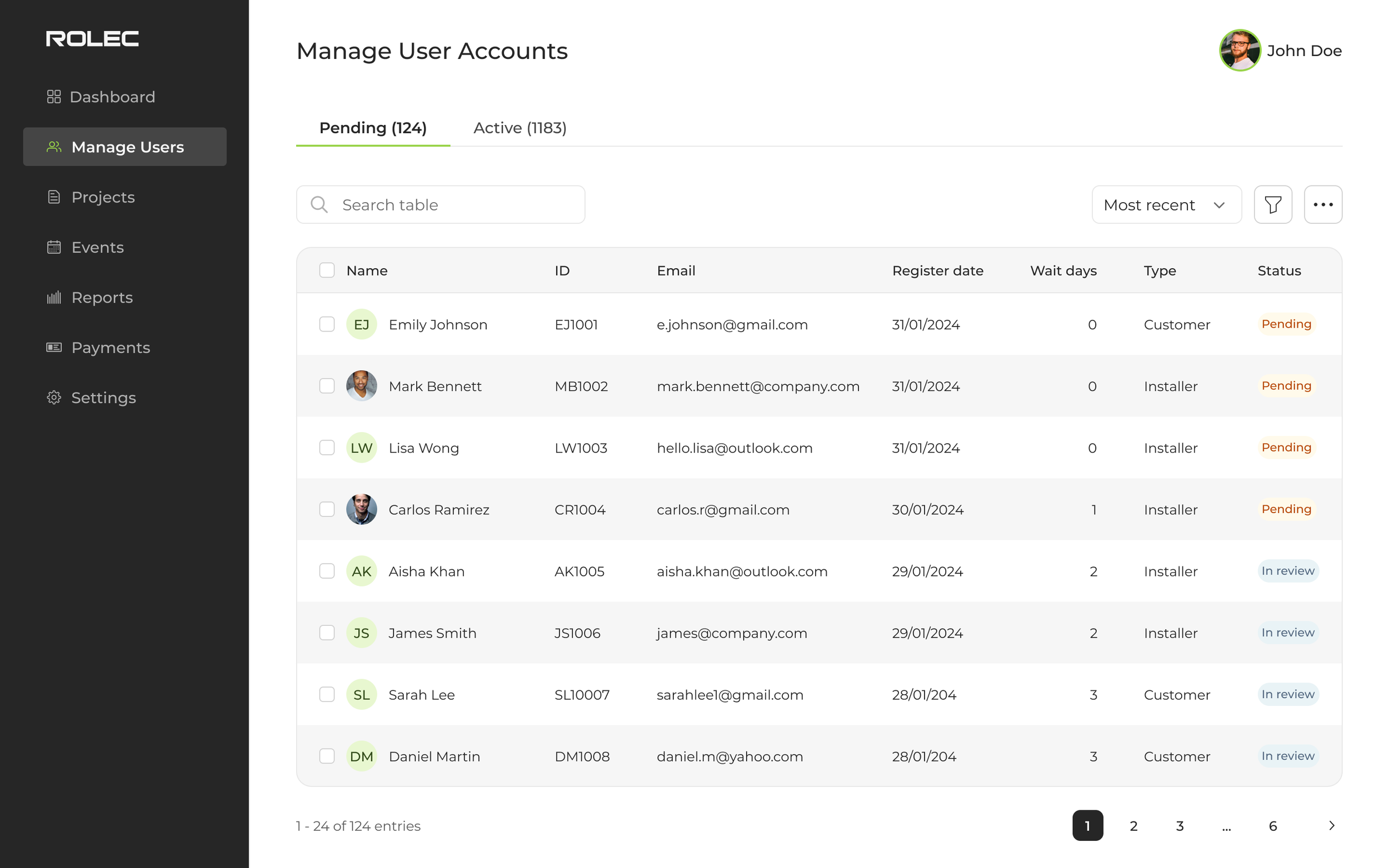The height and width of the screenshot is (868, 1389).
Task: Go to next page with the chevron
Action: (x=1332, y=826)
